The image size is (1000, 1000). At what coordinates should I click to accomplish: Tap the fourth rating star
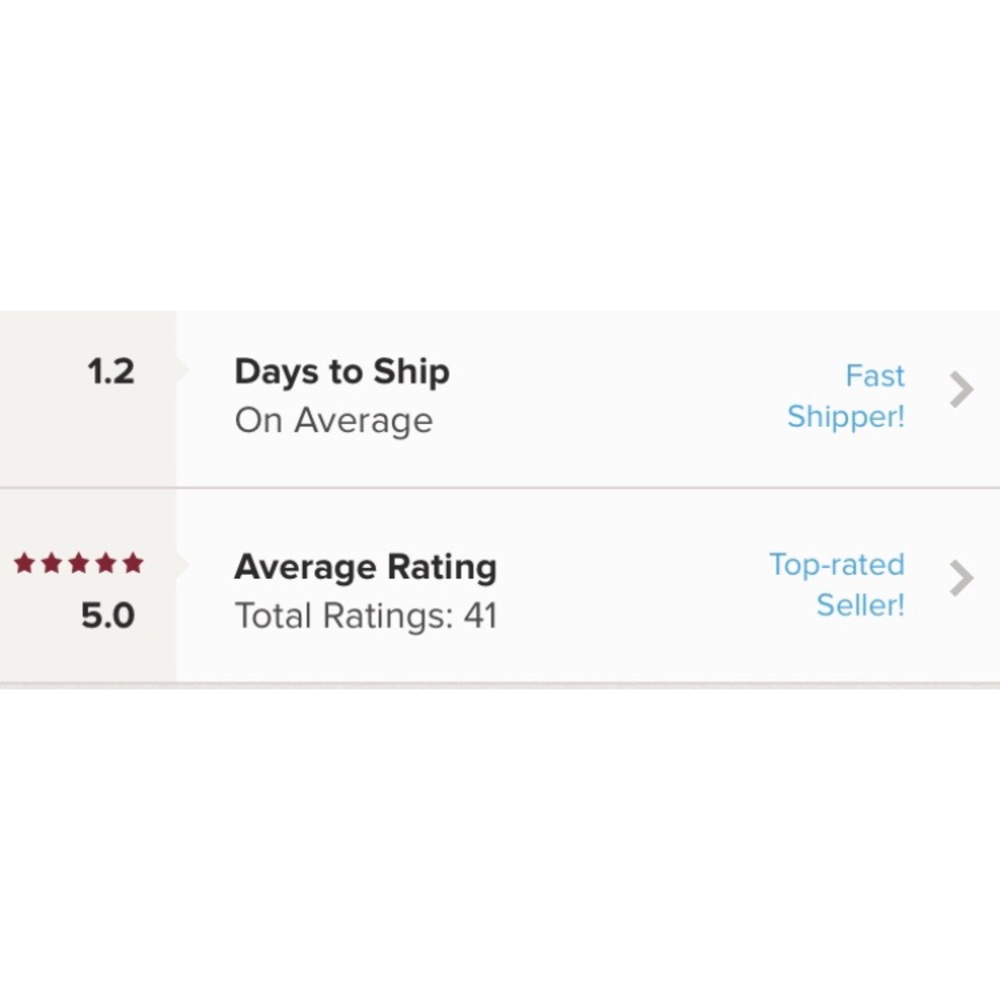coord(106,563)
